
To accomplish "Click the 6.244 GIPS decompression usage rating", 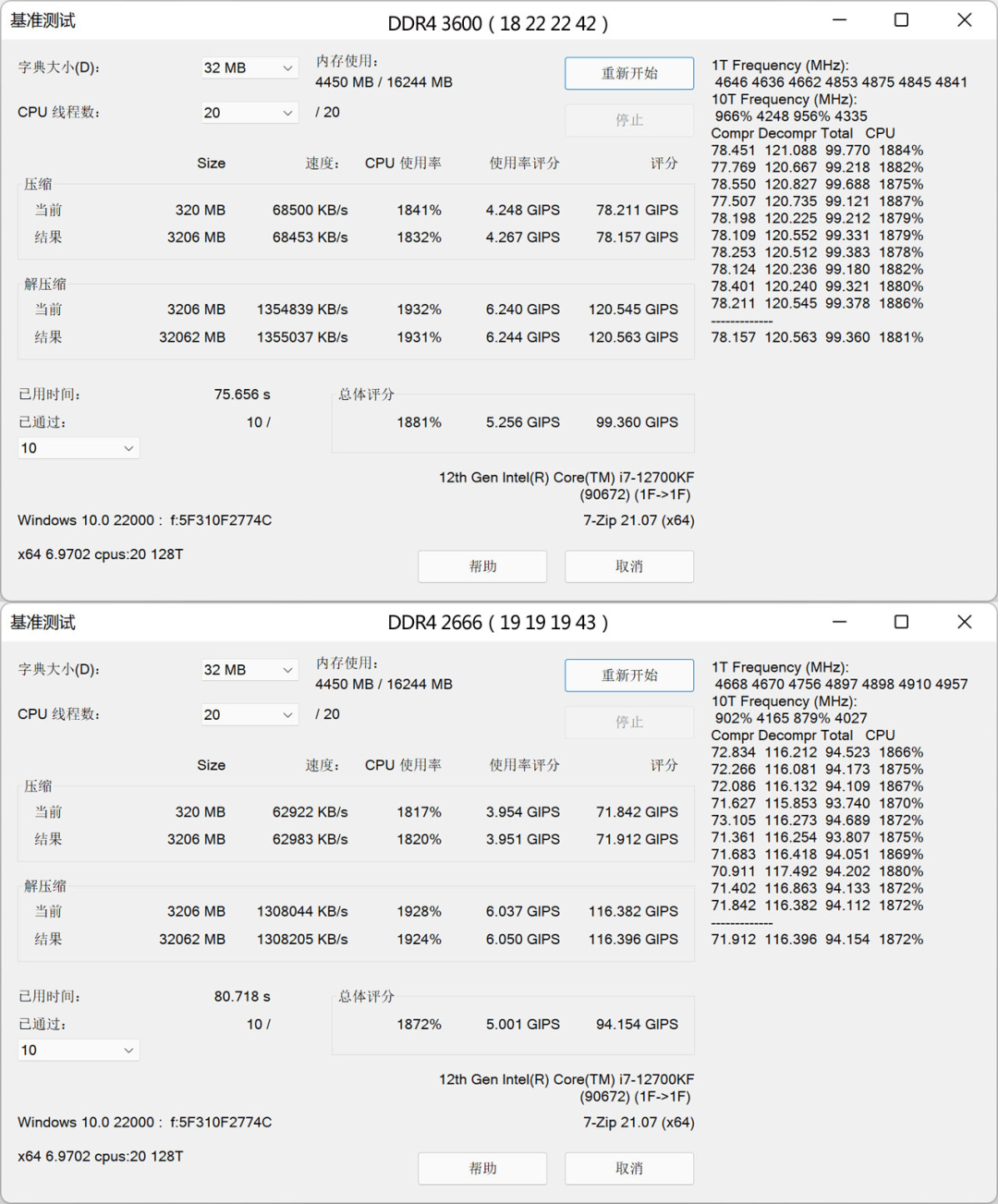I will click(x=523, y=337).
